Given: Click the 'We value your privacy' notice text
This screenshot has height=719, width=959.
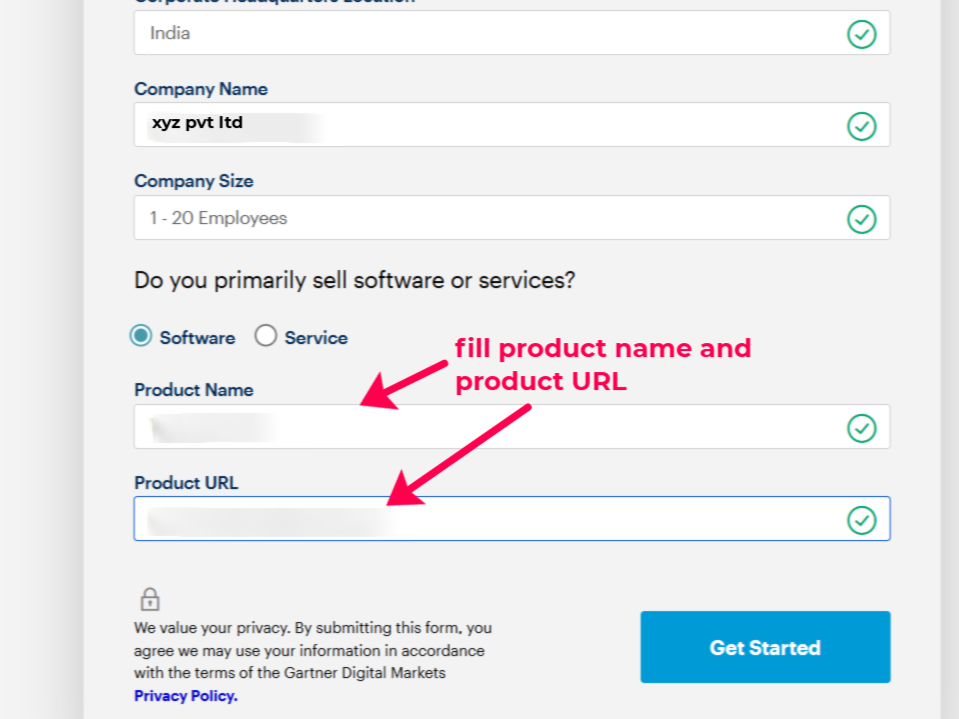Looking at the screenshot, I should click(x=313, y=651).
